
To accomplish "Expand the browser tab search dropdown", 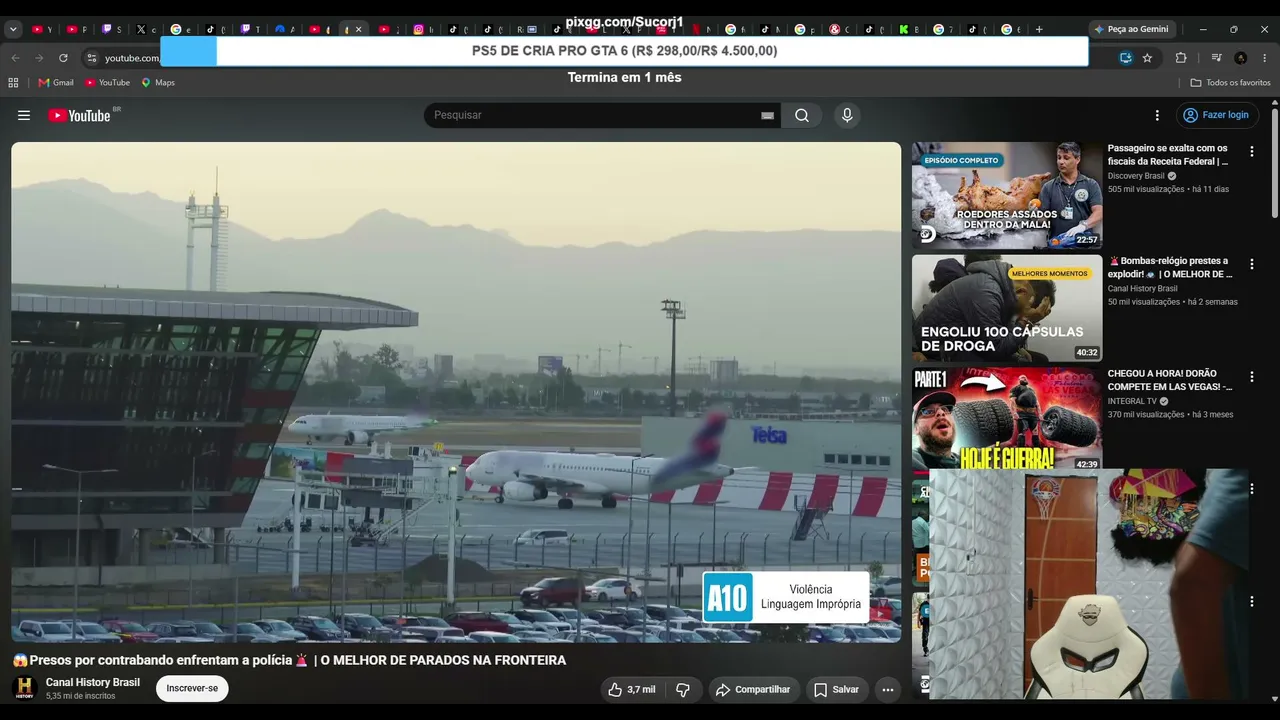I will pyautogui.click(x=13, y=29).
